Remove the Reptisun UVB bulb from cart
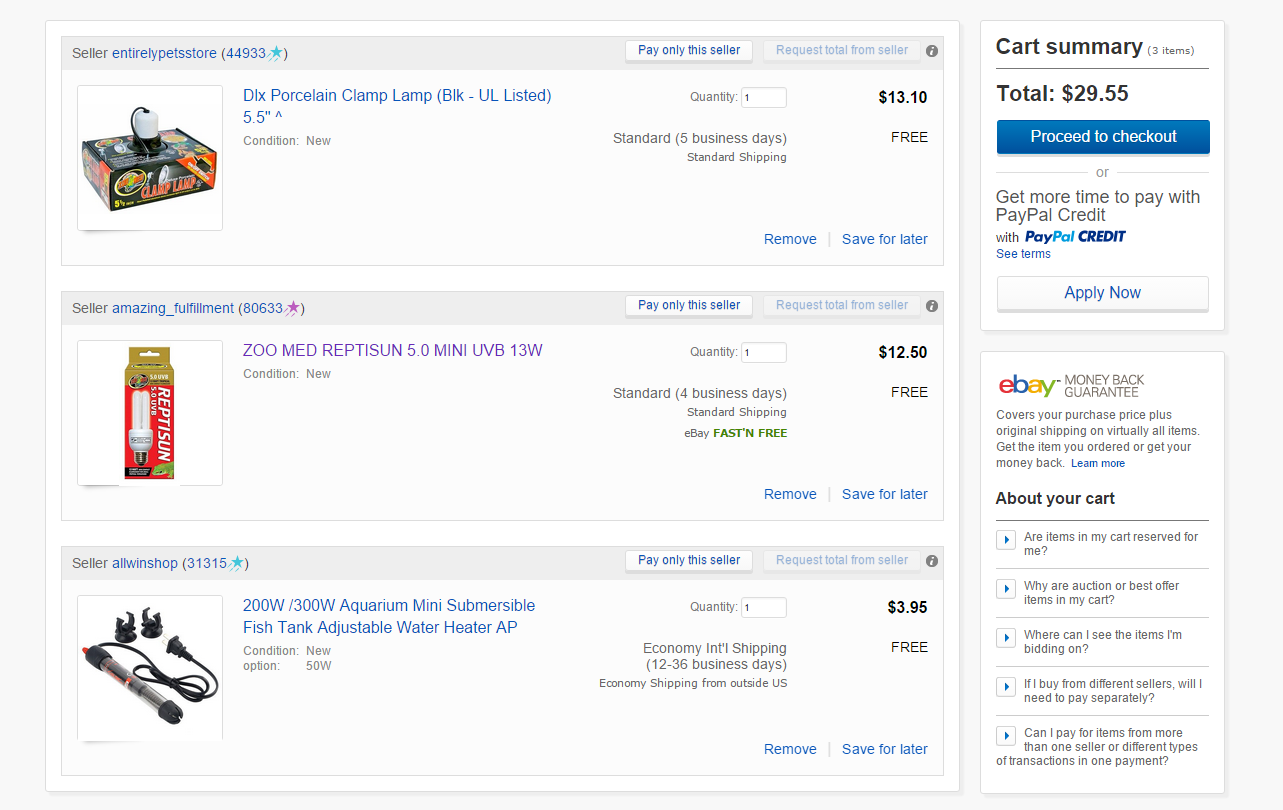Screen dimensions: 1283x810 tap(790, 494)
